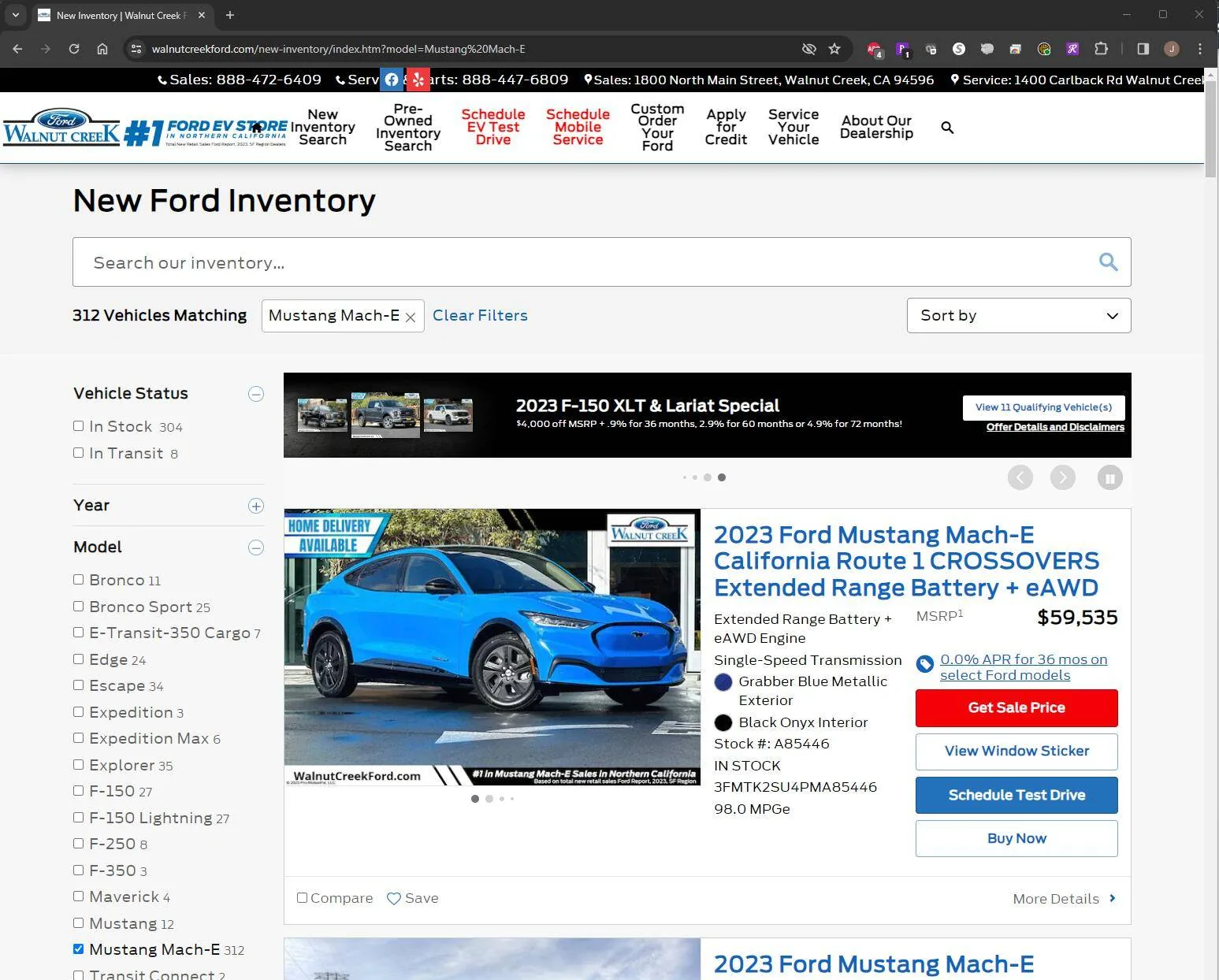Check the Escape model filter

click(78, 685)
